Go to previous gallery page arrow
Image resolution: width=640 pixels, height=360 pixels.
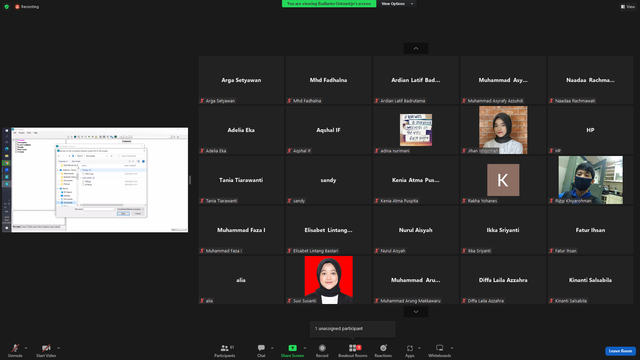416,49
